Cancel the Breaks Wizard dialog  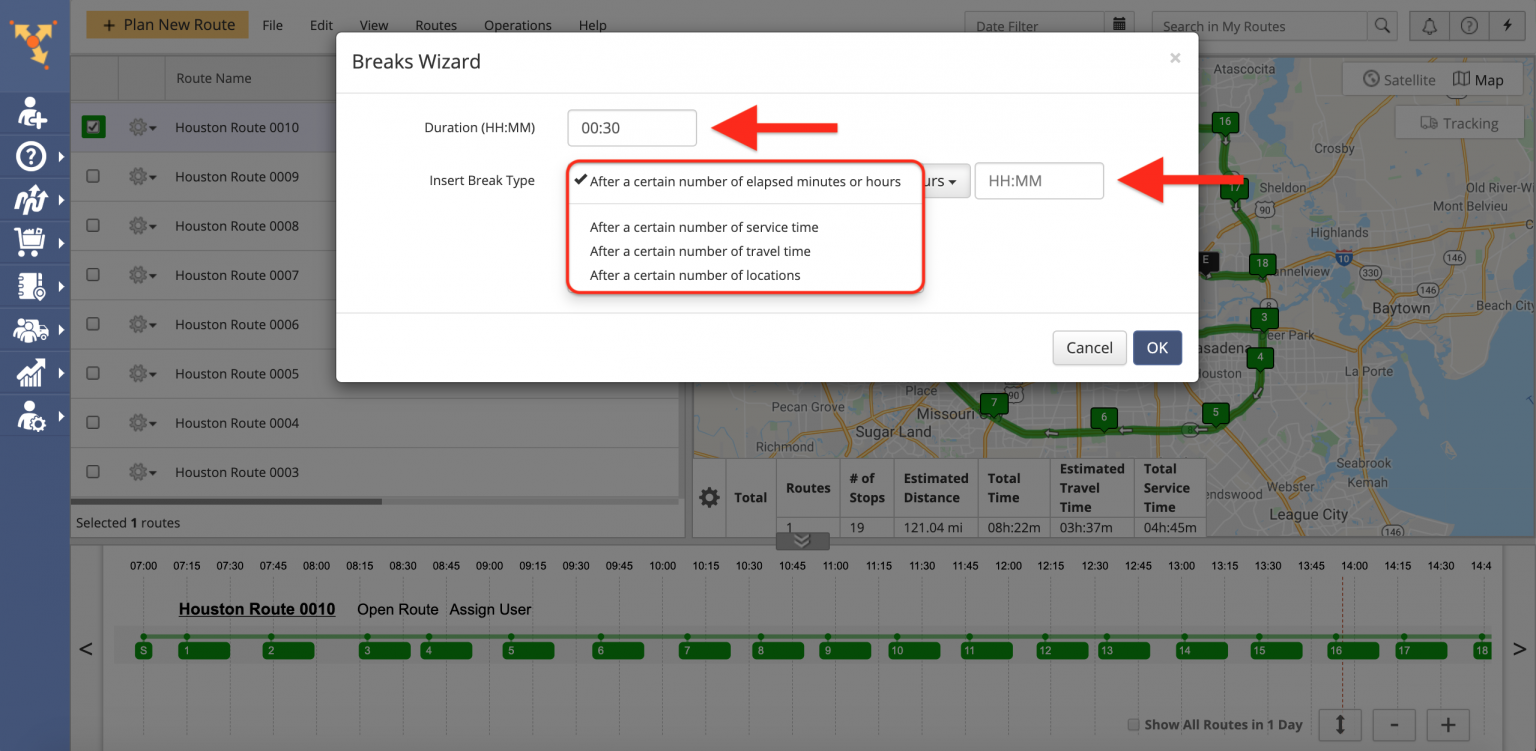1089,348
